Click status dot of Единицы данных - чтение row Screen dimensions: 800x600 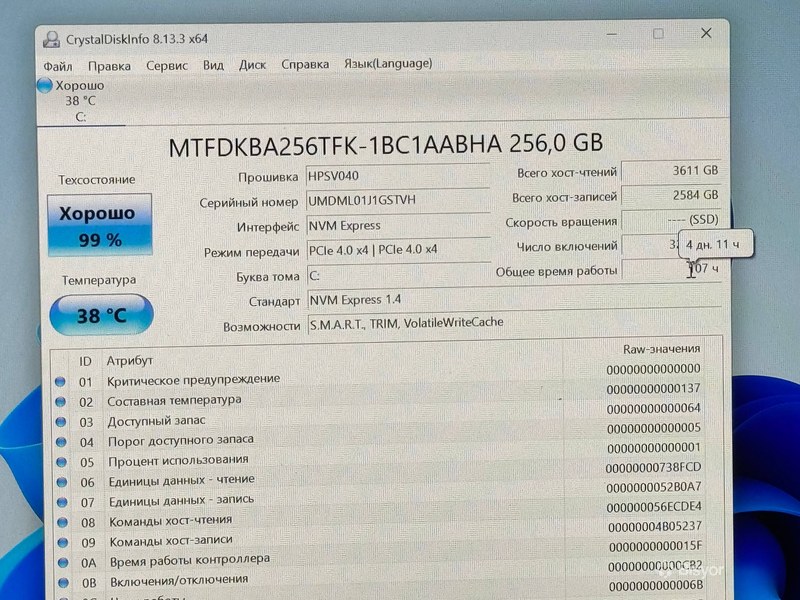(x=62, y=482)
